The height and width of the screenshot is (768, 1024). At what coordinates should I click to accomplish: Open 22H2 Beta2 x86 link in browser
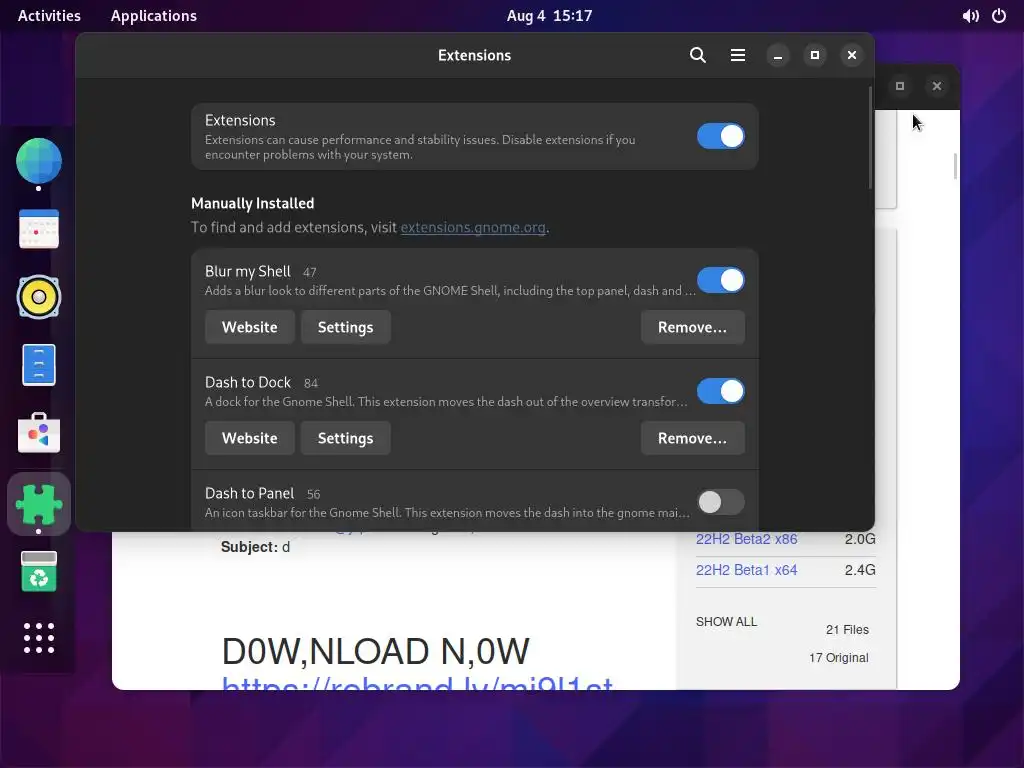pyautogui.click(x=746, y=539)
